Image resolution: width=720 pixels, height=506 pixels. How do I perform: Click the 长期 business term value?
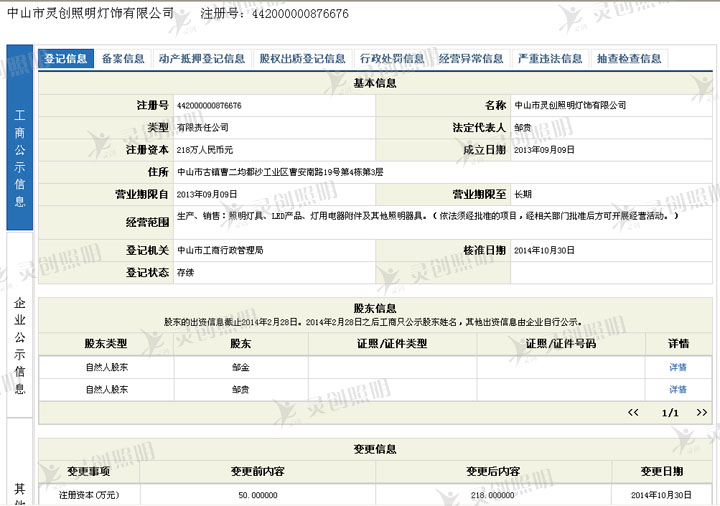tap(523, 194)
